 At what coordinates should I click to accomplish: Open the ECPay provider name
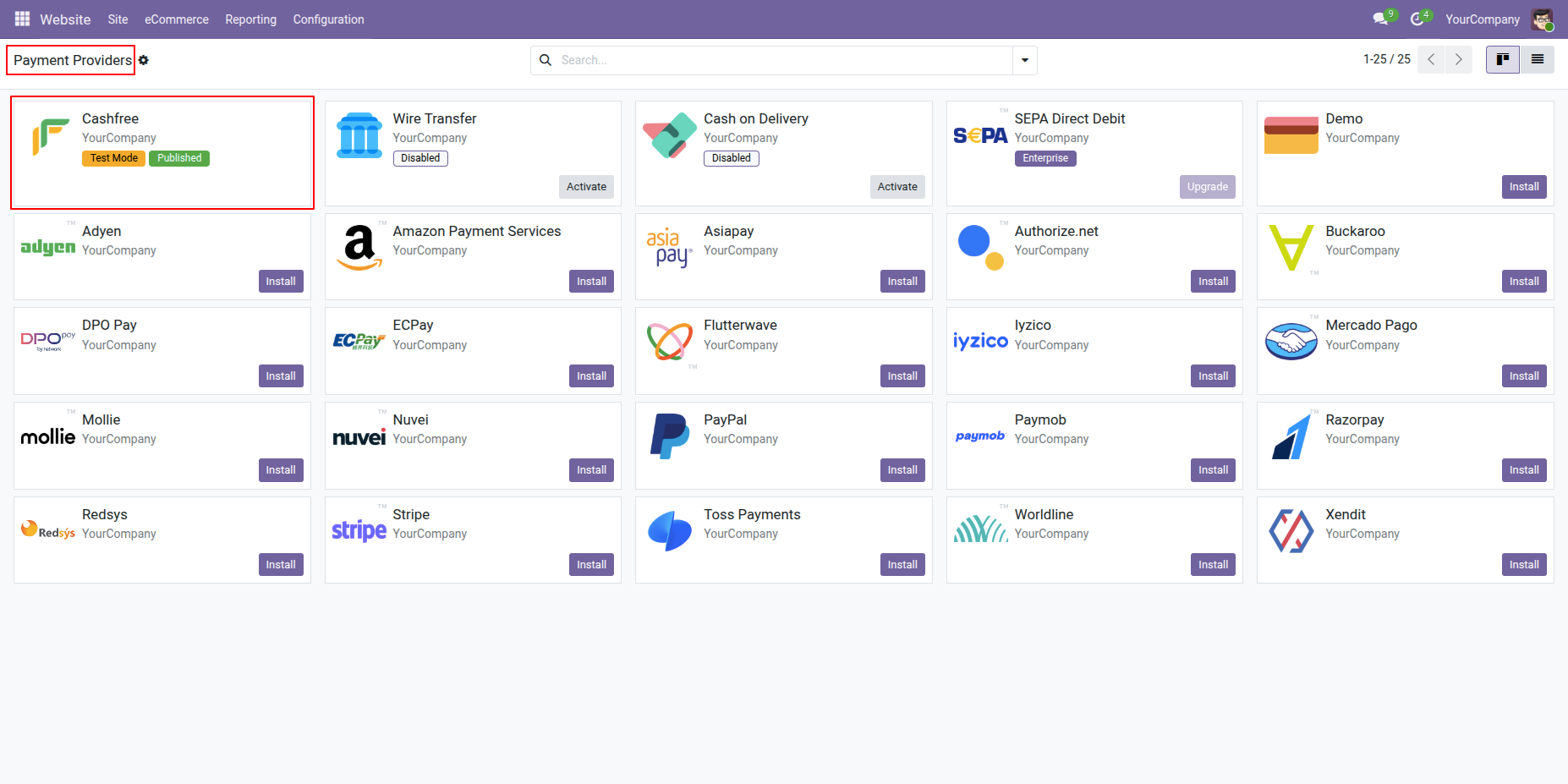click(414, 326)
